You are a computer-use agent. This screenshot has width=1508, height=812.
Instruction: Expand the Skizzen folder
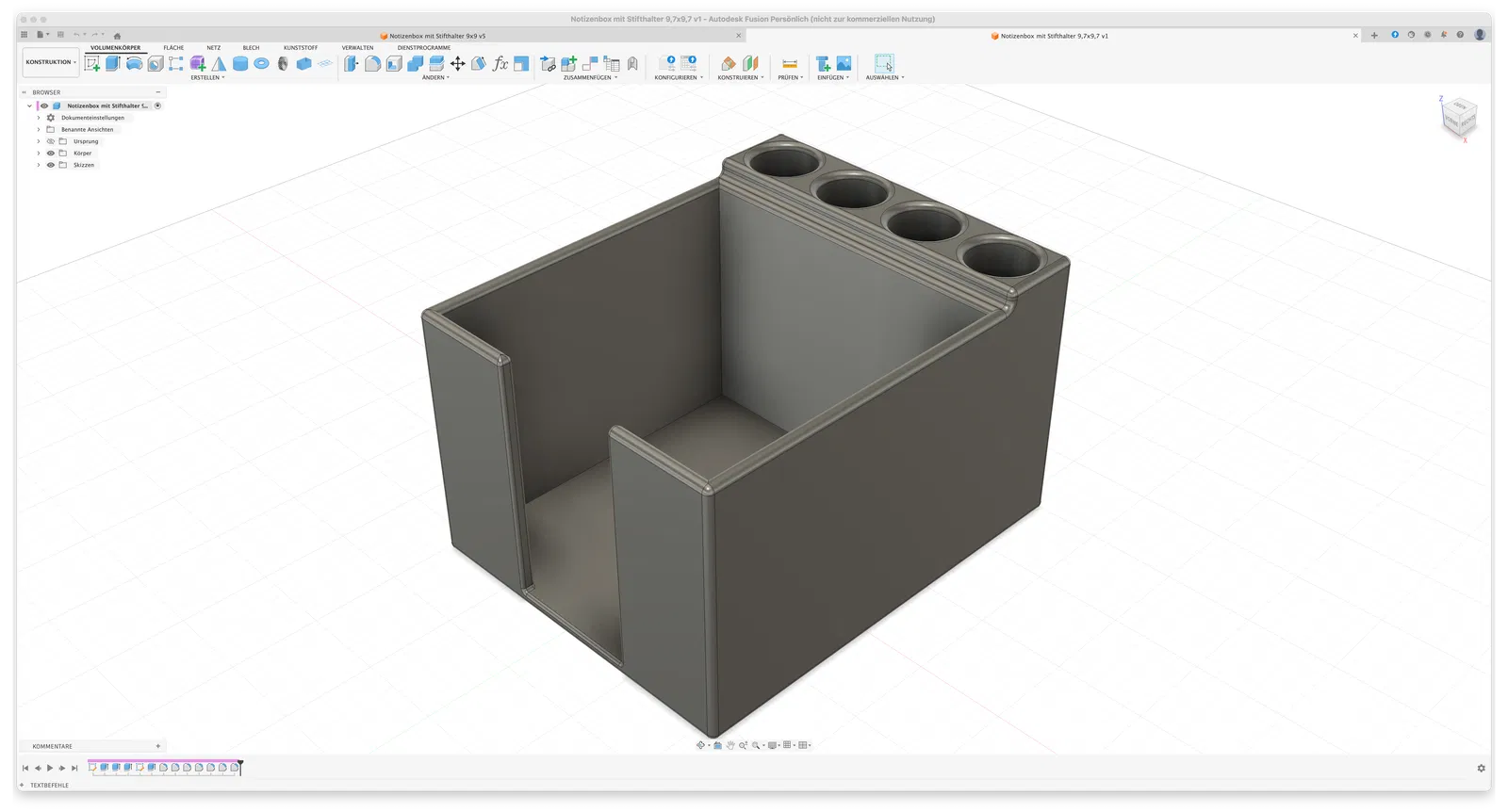pyautogui.click(x=39, y=165)
